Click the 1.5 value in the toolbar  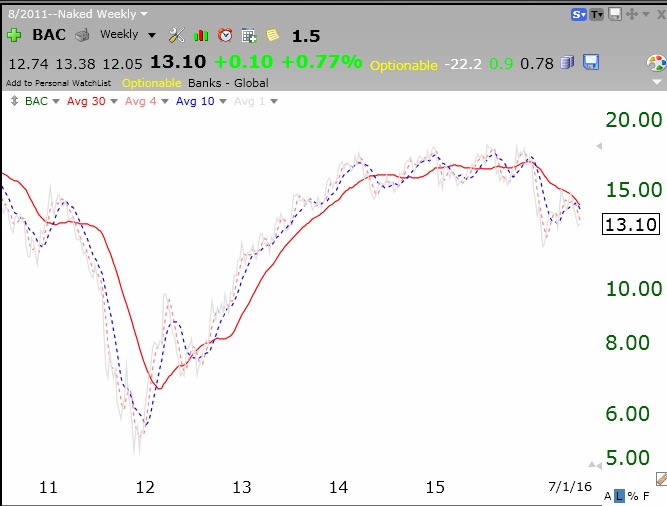[x=306, y=36]
